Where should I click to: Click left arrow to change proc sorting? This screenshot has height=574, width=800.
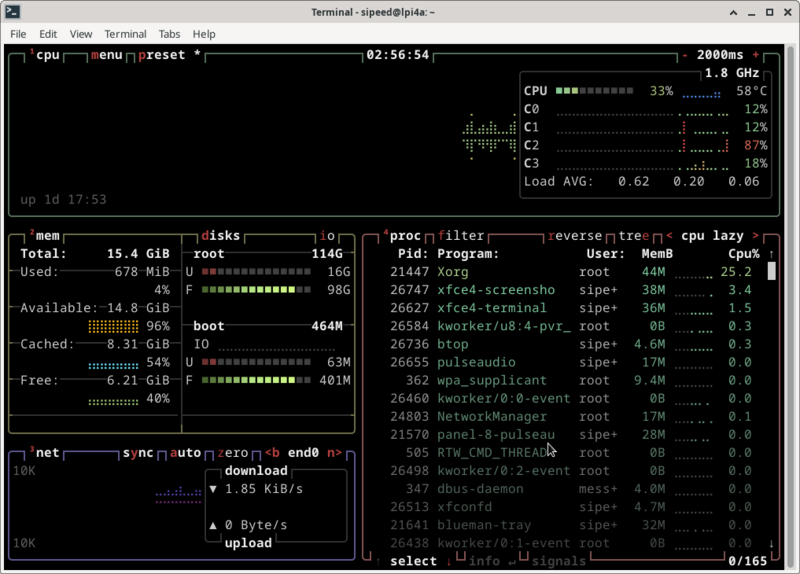pos(669,236)
